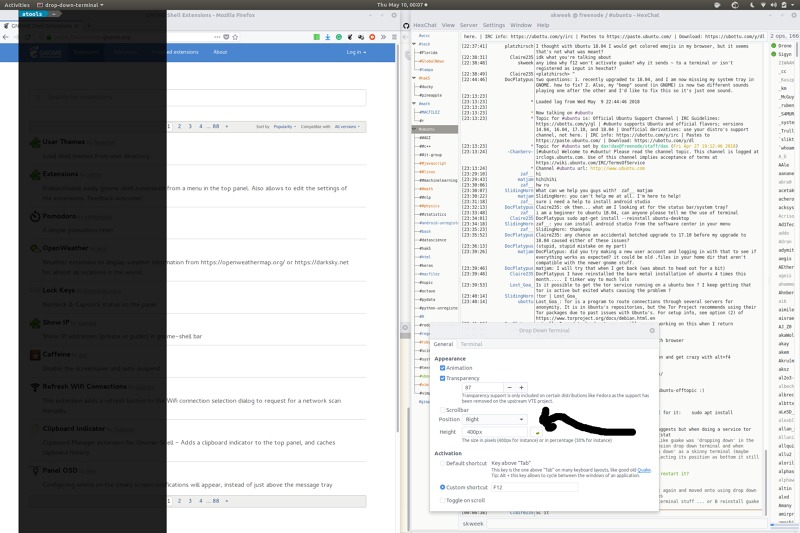
Task: Open Activities overview in top bar
Action: tap(17, 5)
